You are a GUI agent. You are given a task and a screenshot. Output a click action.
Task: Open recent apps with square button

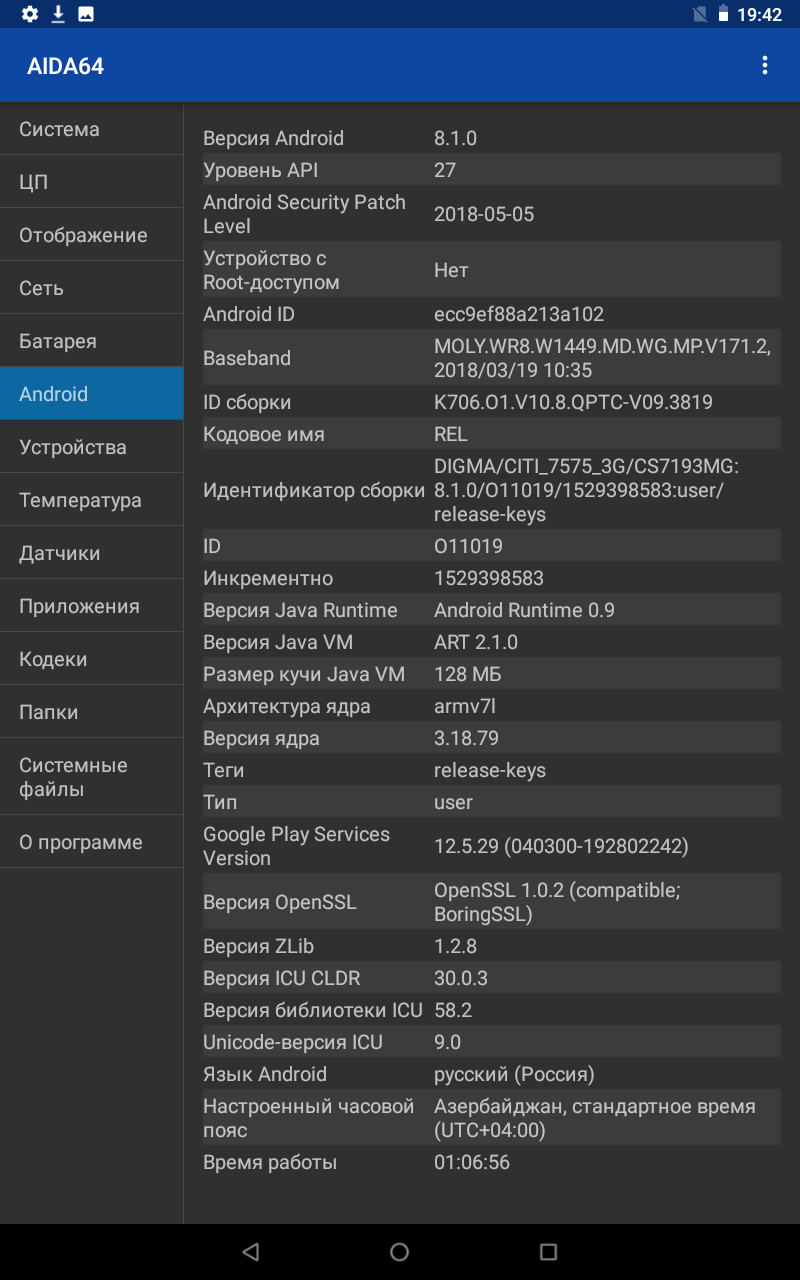coord(548,1251)
